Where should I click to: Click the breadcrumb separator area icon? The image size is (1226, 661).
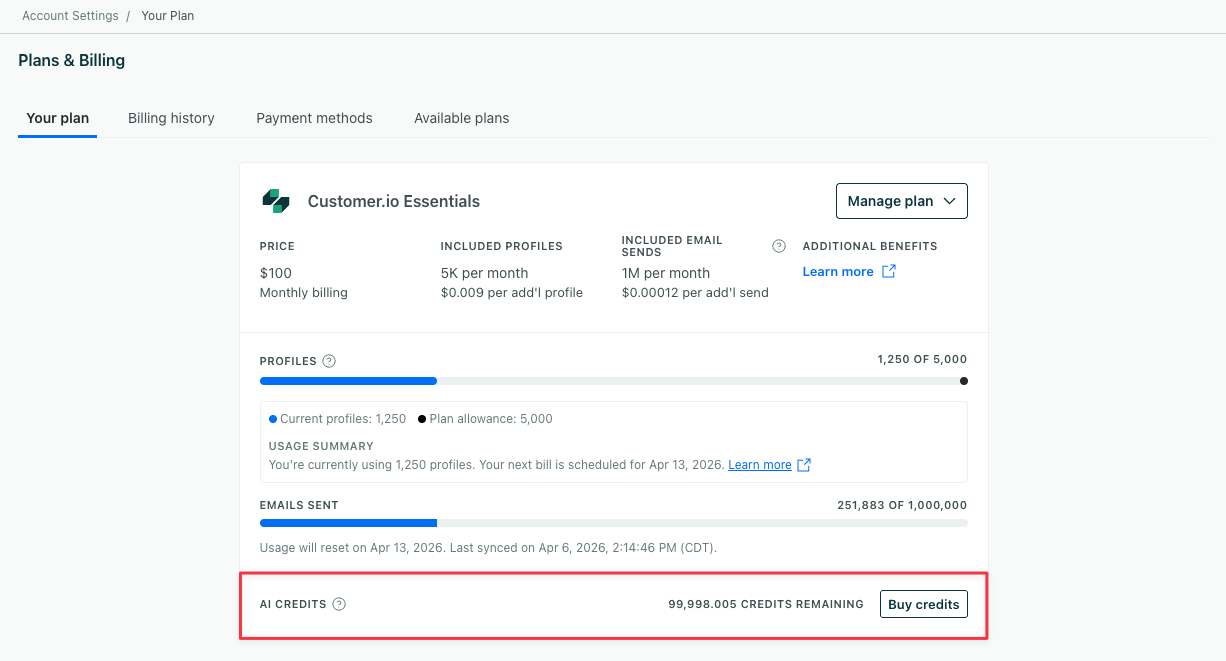pyautogui.click(x=130, y=15)
